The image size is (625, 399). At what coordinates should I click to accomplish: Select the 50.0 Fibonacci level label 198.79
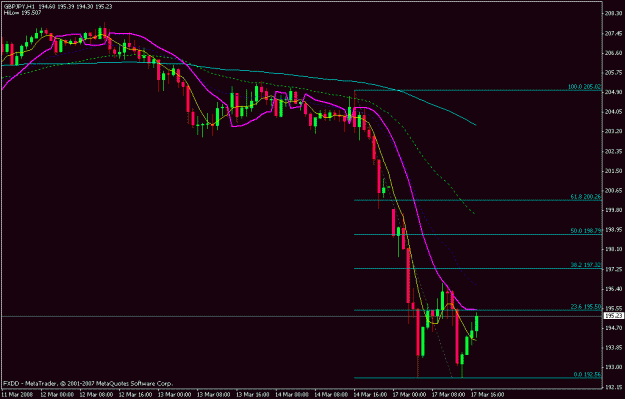point(586,231)
